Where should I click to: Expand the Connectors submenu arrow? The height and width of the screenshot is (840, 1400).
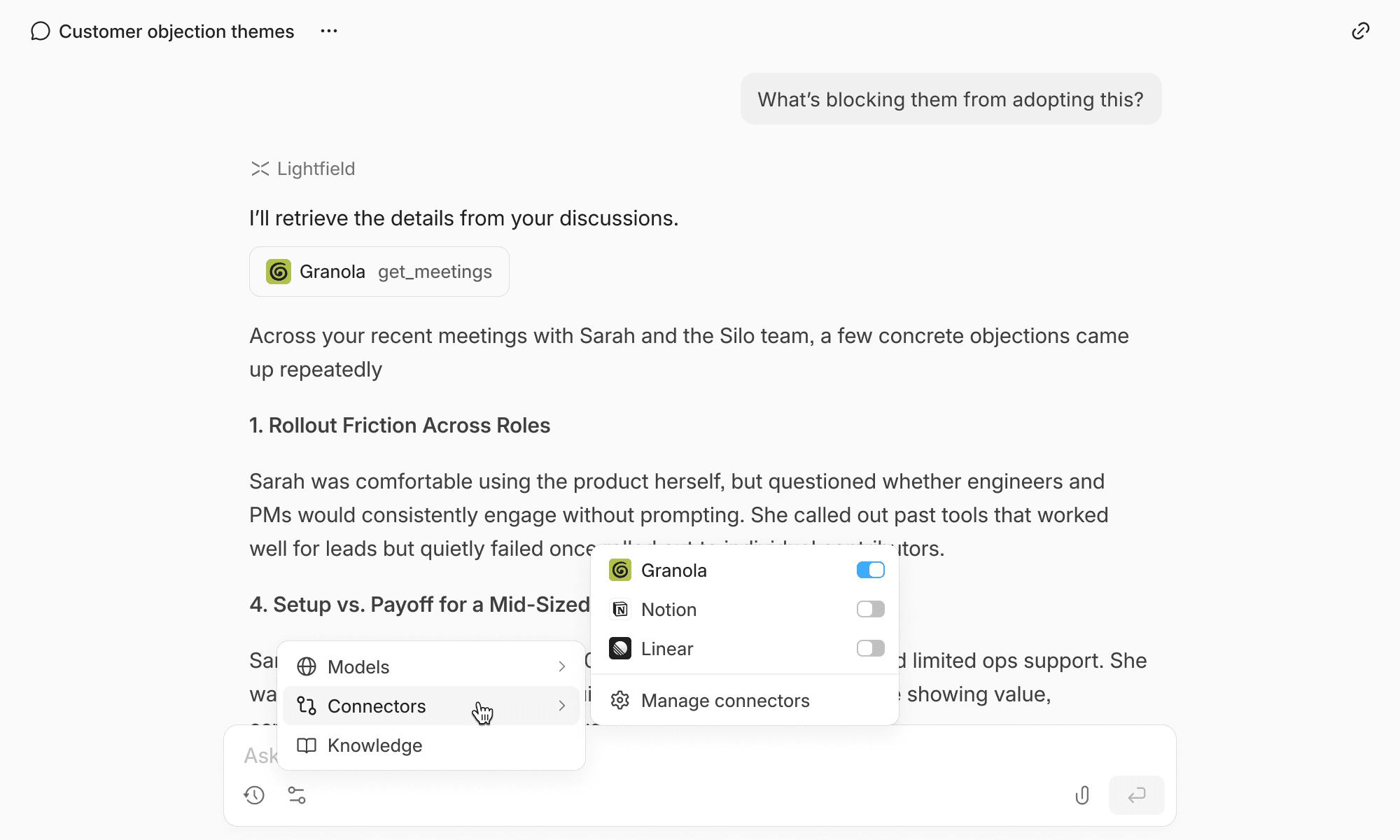[x=561, y=706]
